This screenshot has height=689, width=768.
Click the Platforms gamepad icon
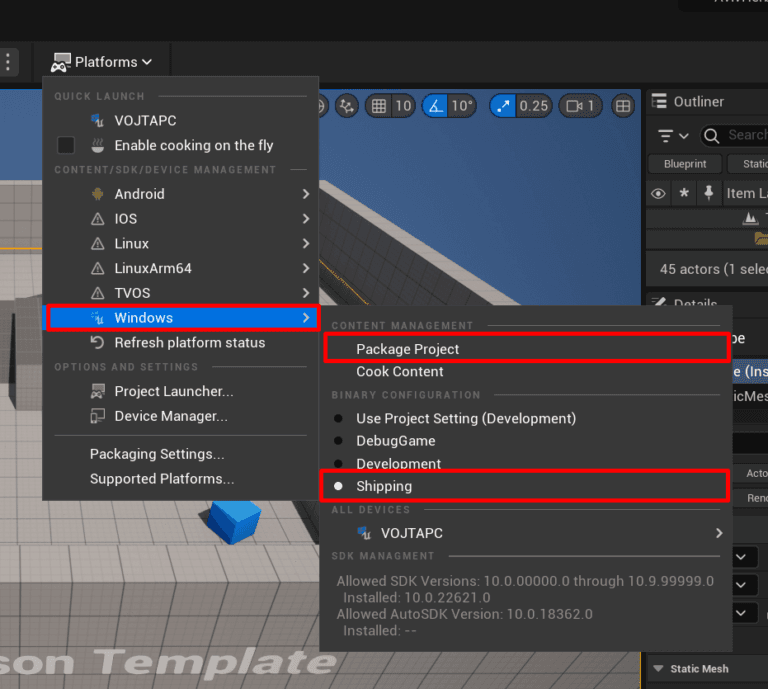pyautogui.click(x=61, y=63)
